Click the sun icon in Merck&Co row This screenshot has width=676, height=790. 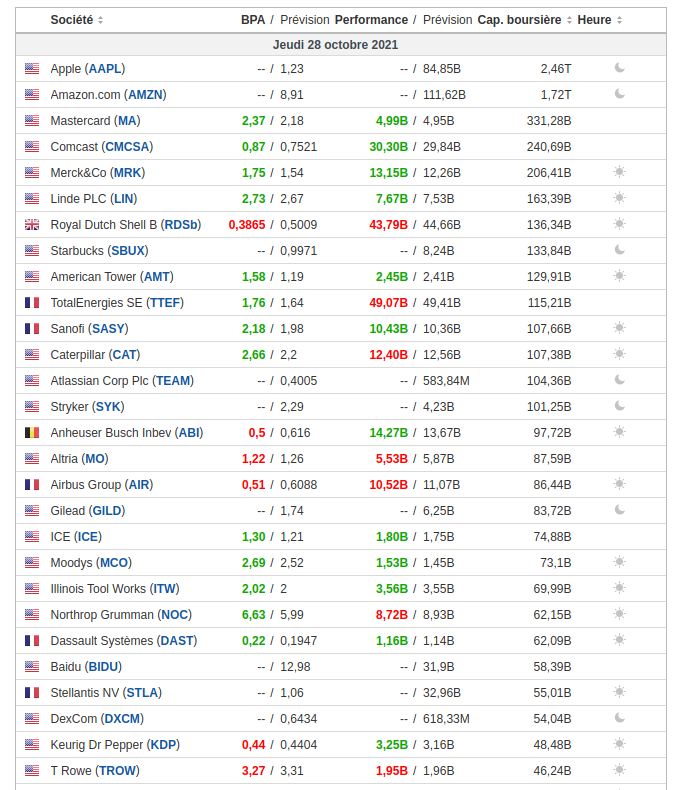pos(619,172)
